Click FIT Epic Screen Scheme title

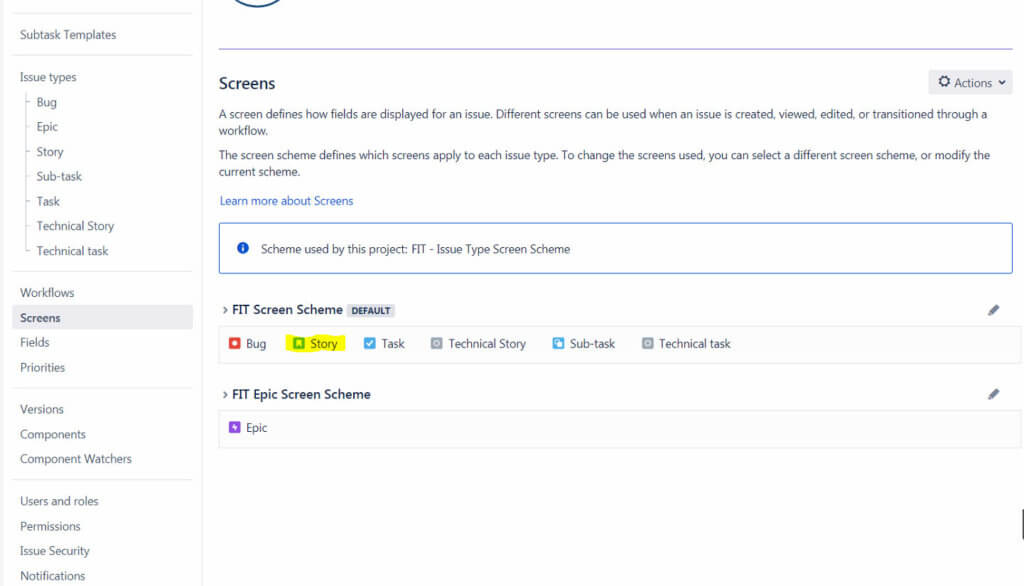[x=301, y=394]
